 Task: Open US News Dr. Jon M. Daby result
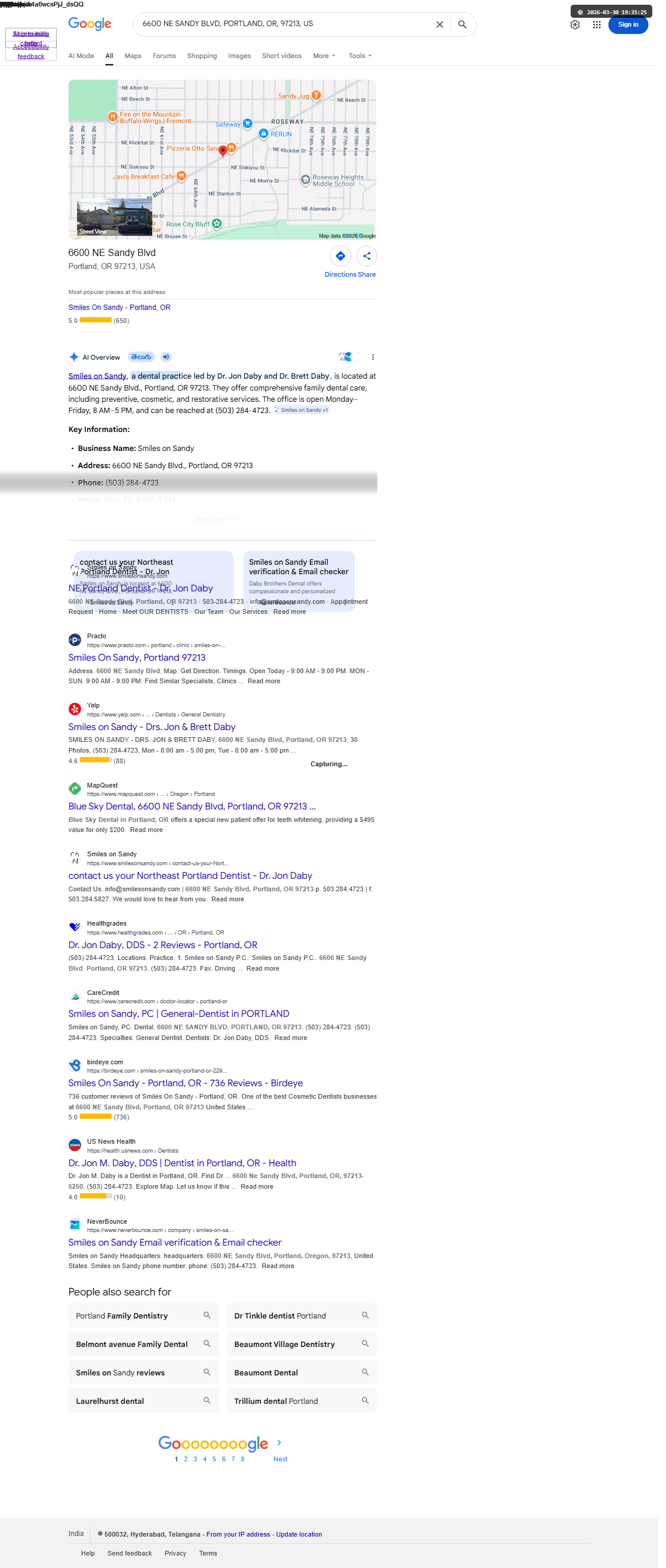point(182,1163)
